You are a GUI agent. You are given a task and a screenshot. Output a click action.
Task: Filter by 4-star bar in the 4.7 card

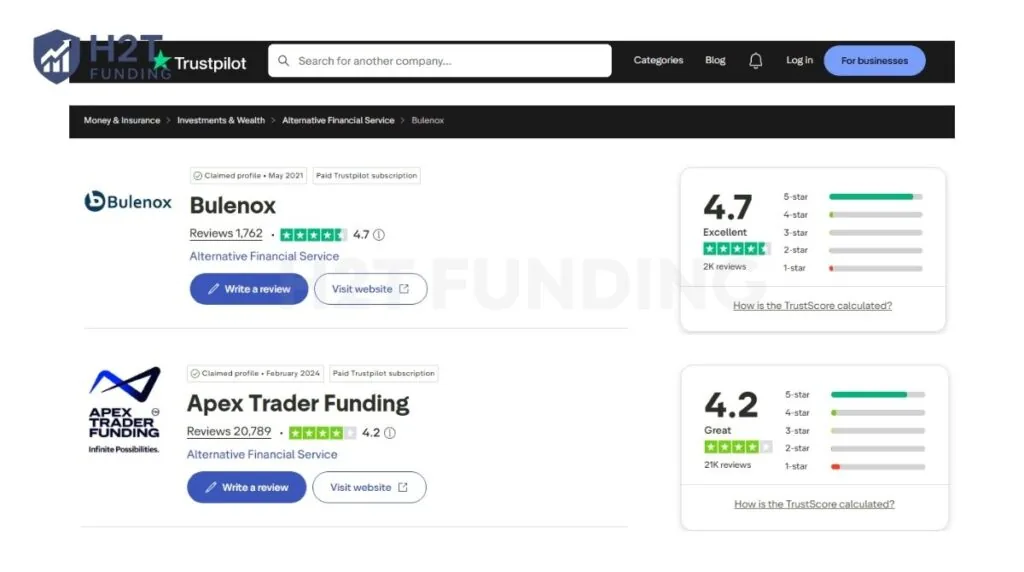[x=876, y=215]
